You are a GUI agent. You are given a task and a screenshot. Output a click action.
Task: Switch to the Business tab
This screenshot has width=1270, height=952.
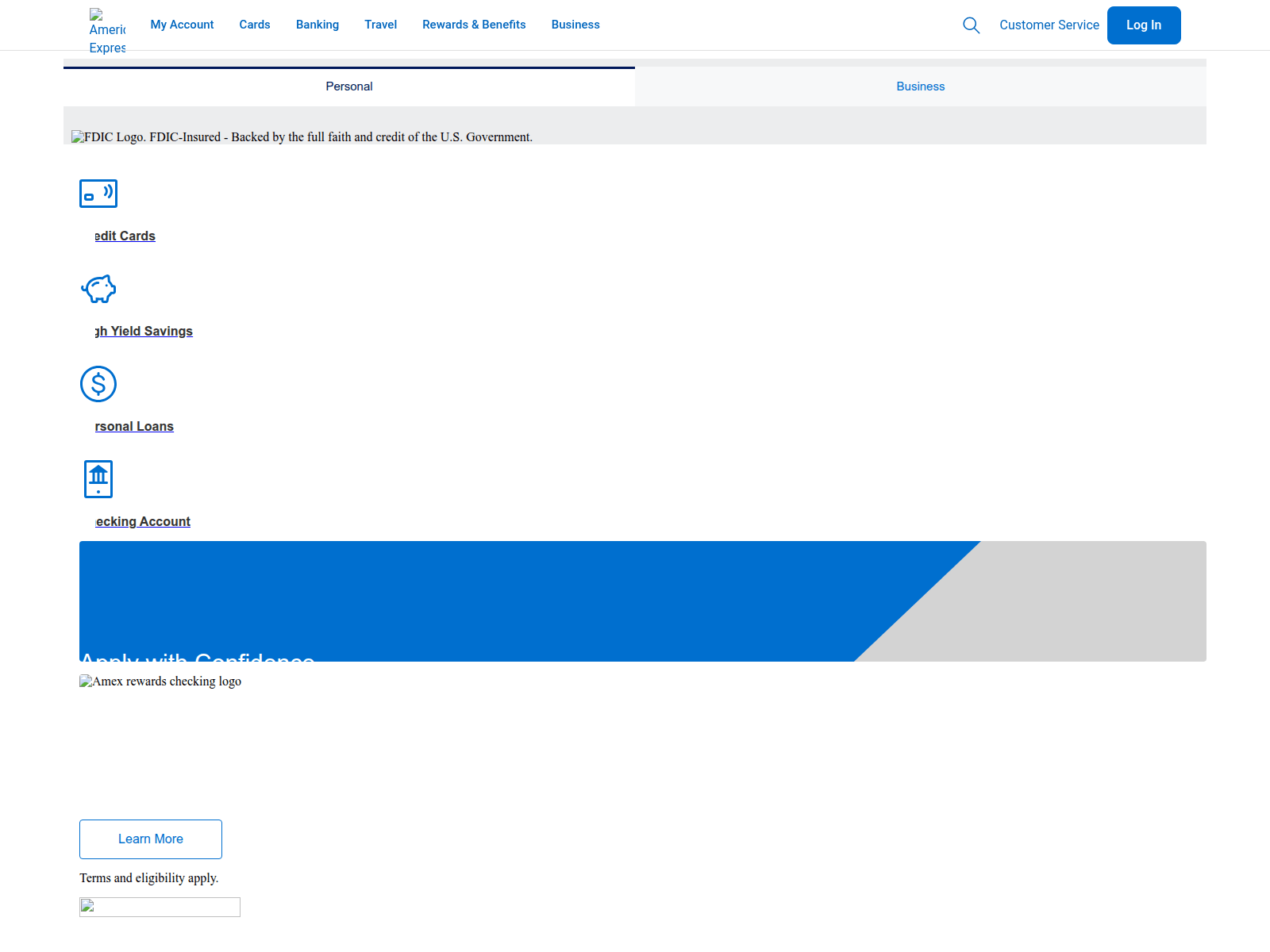click(921, 86)
